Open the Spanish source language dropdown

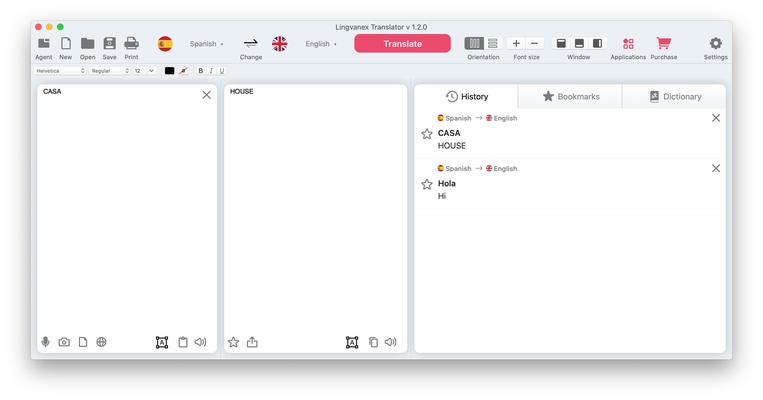point(206,44)
